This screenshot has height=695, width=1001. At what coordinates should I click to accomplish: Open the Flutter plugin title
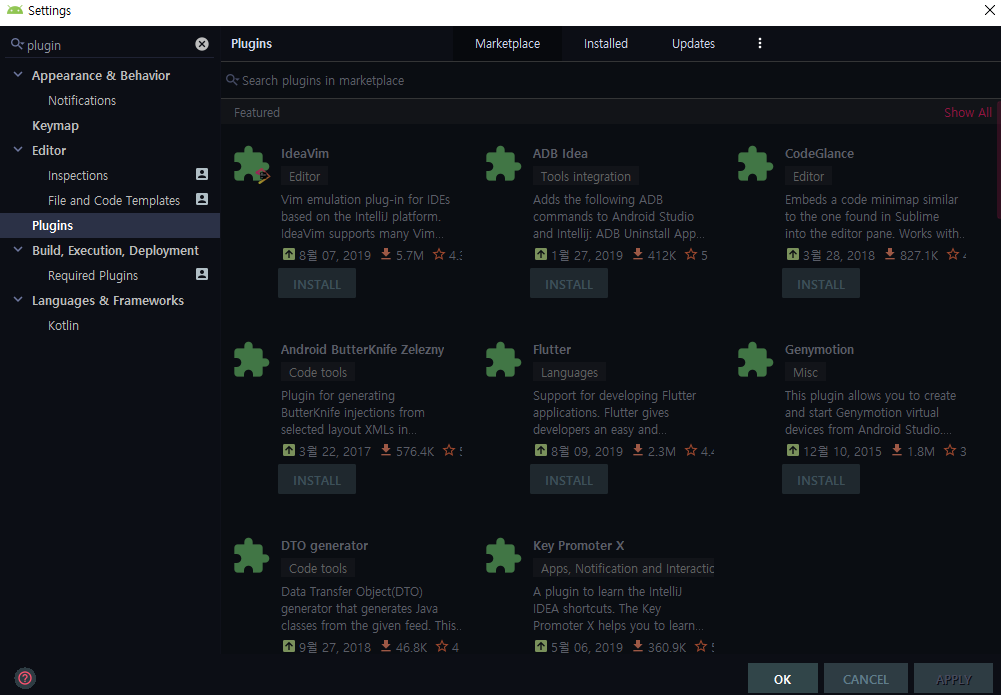(552, 350)
